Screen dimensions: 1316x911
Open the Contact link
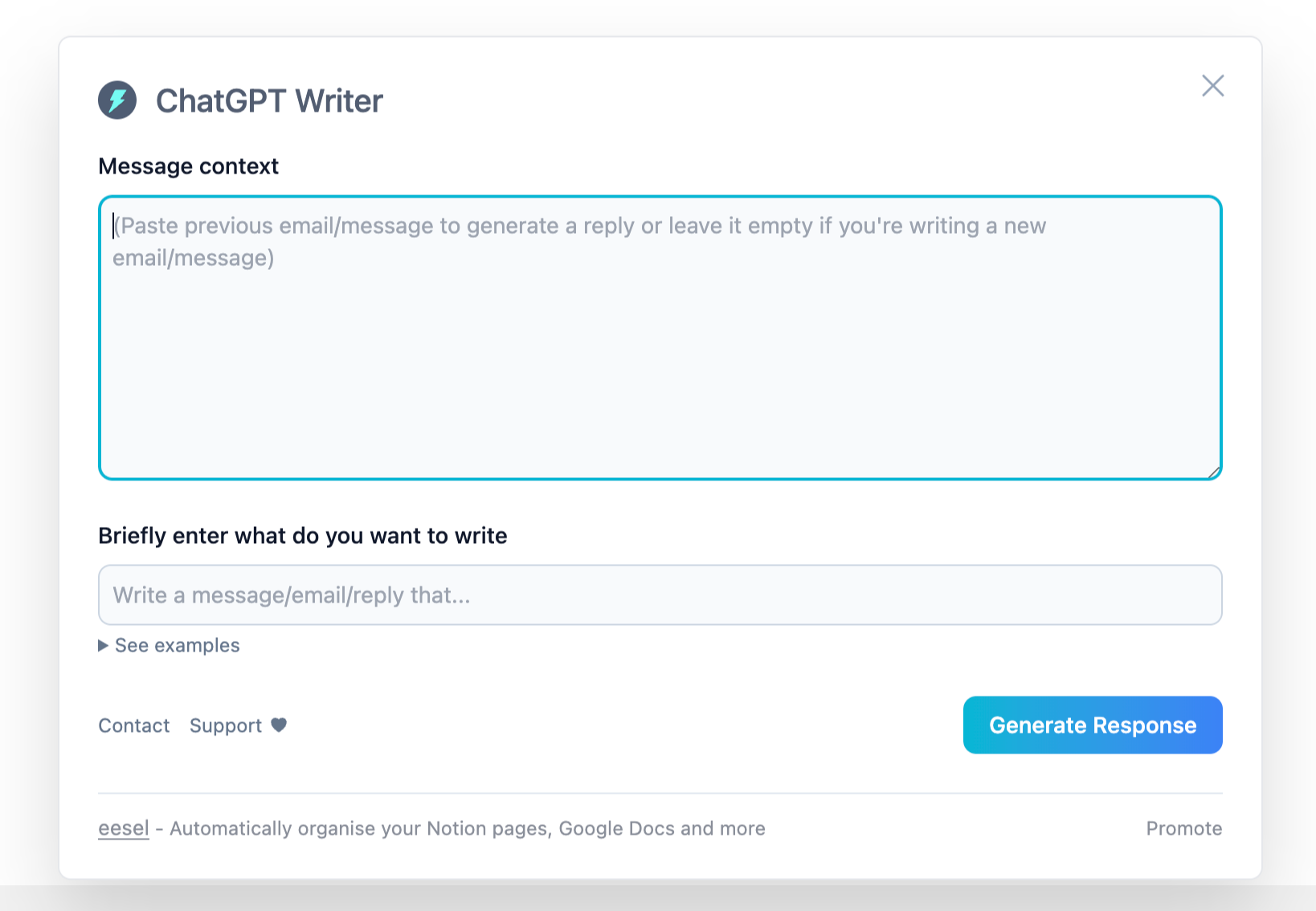[133, 725]
